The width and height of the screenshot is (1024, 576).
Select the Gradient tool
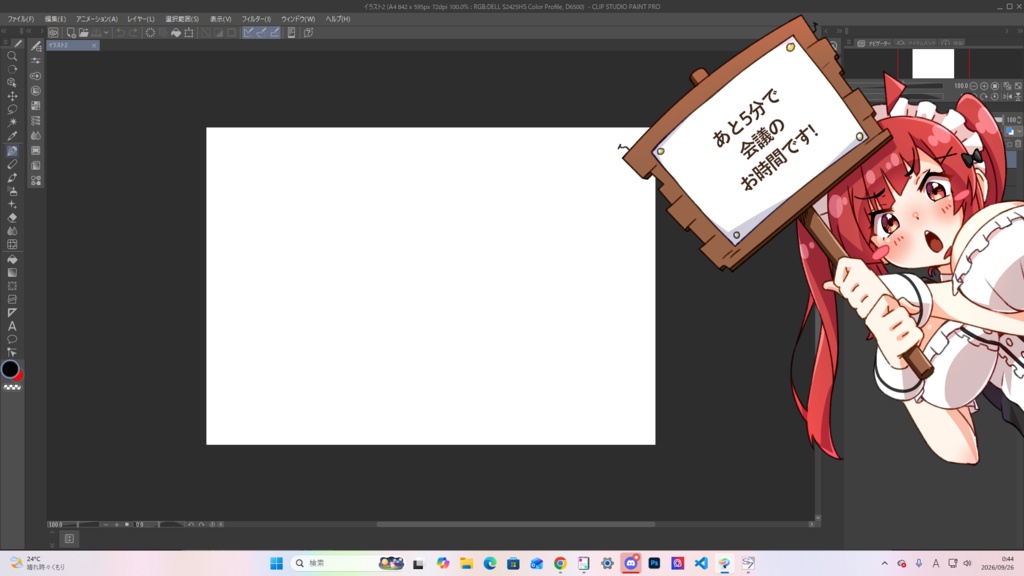tap(12, 272)
